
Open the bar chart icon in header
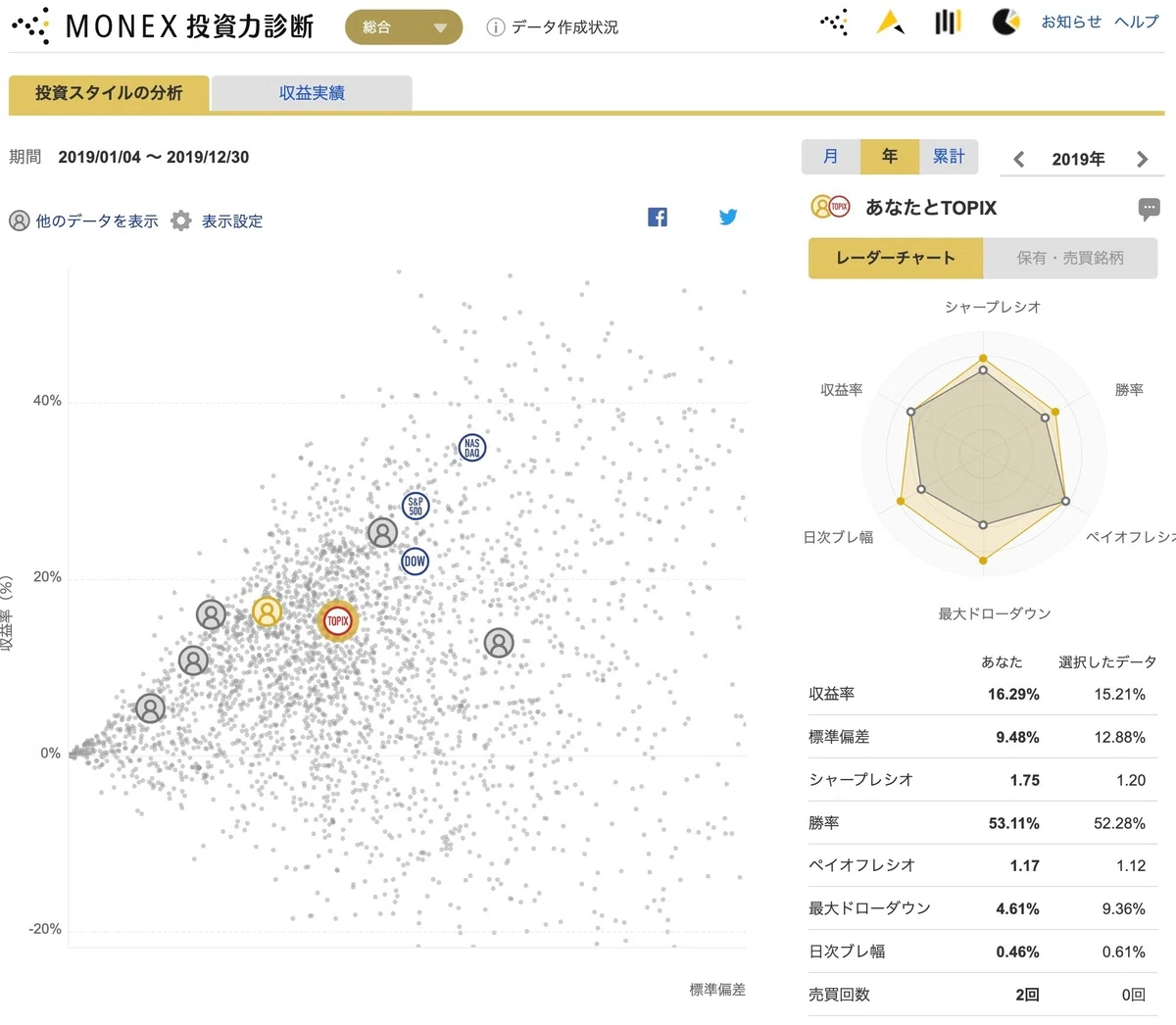(947, 22)
